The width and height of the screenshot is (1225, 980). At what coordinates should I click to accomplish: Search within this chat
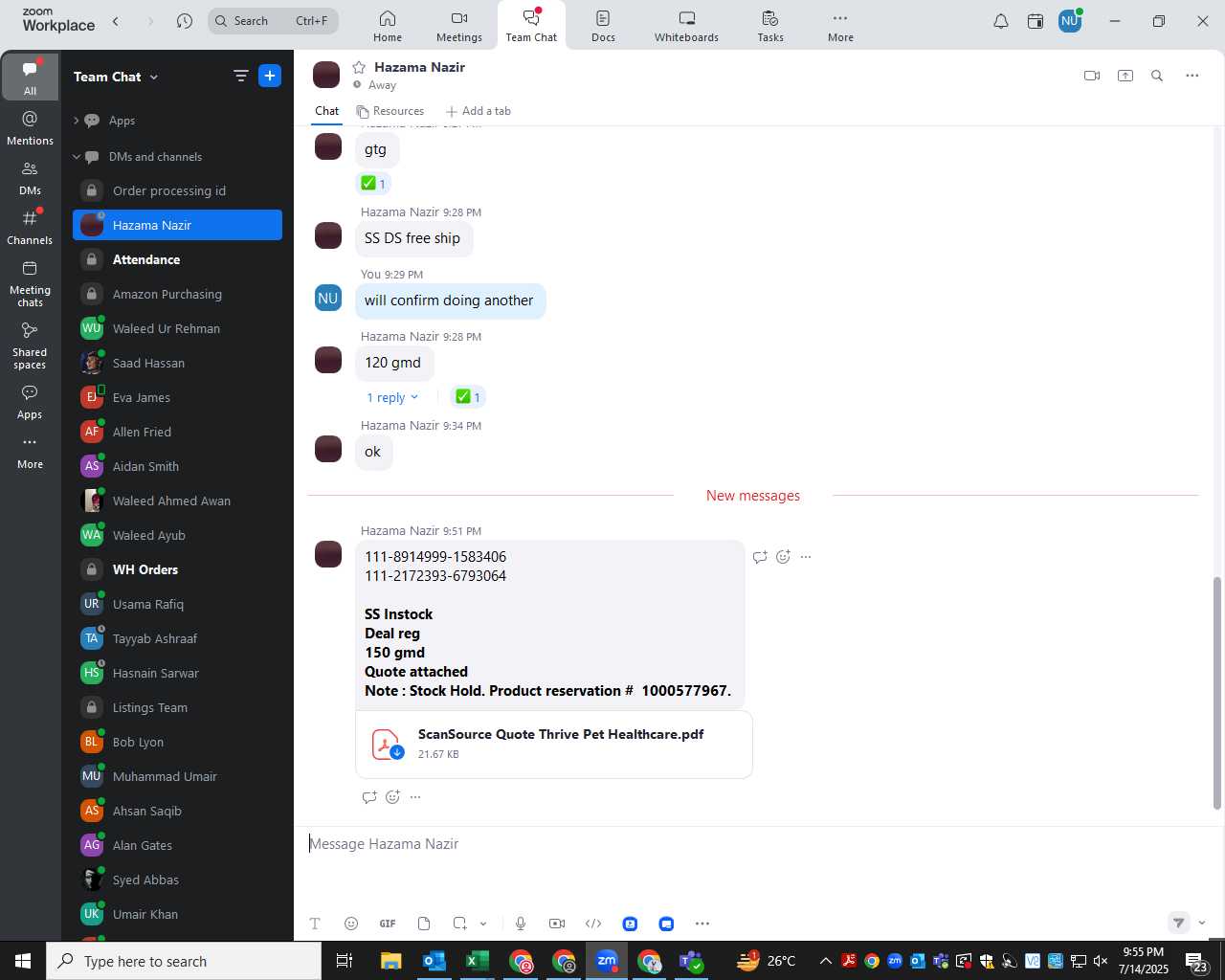point(1157,76)
